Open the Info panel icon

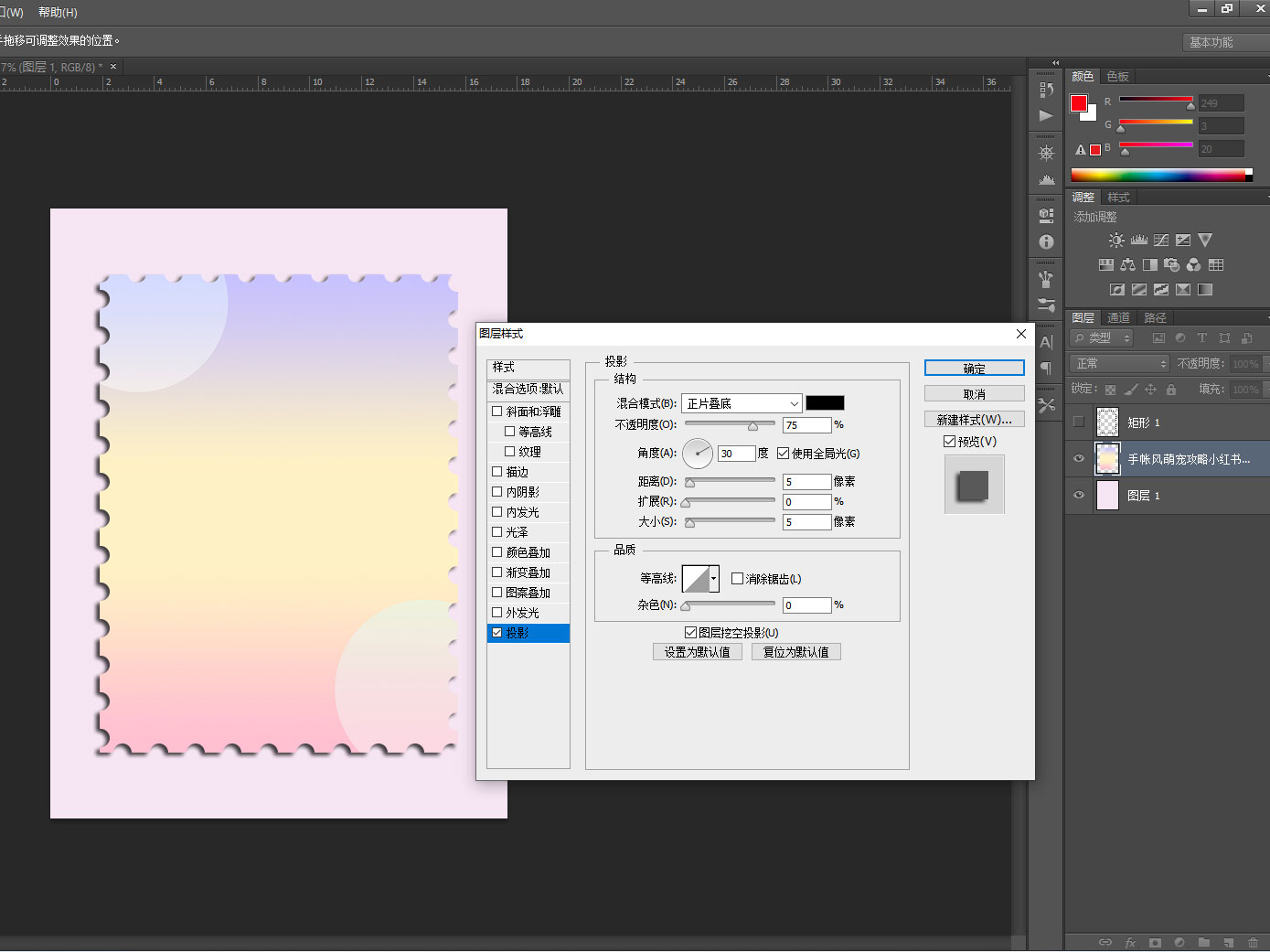[1046, 242]
